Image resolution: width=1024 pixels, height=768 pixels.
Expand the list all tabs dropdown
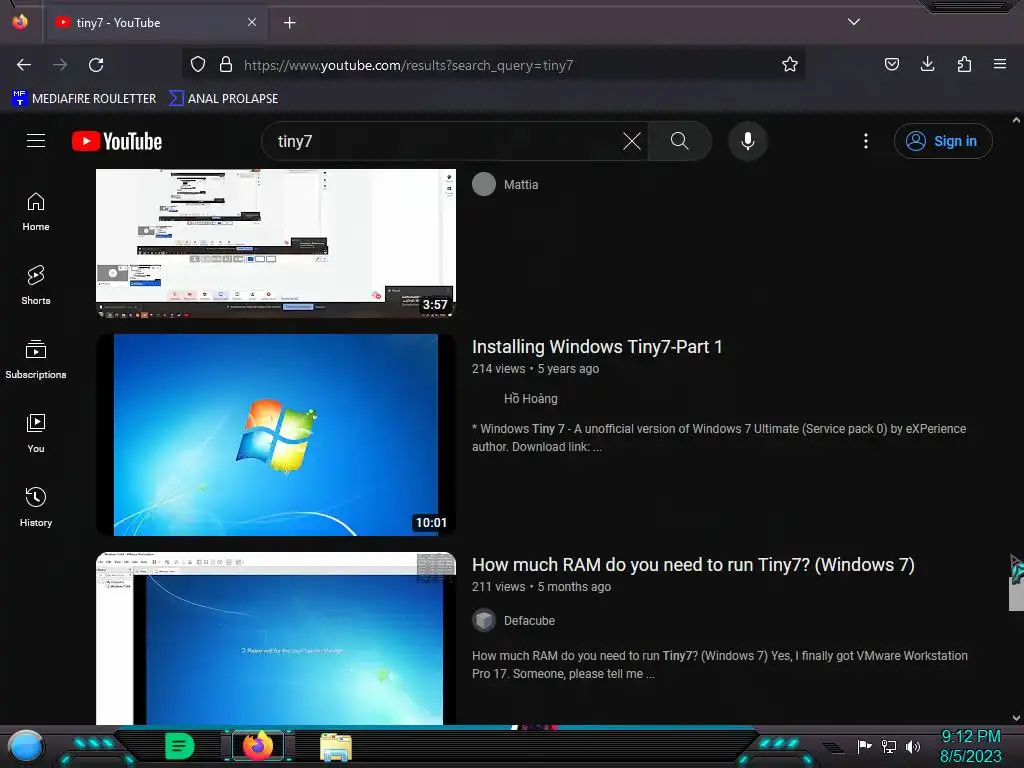coord(854,22)
